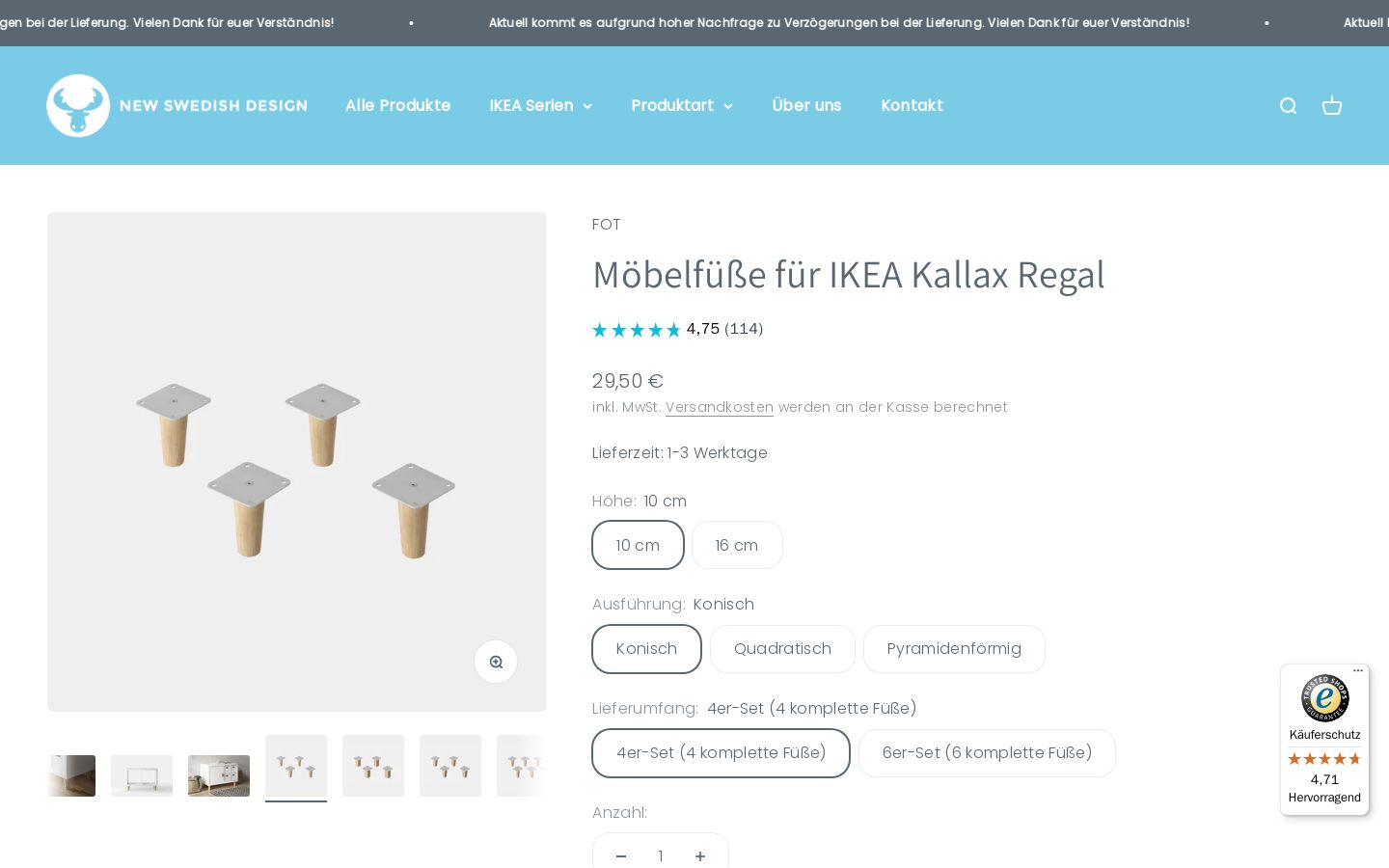Zoom the product image with magnifier button
The height and width of the screenshot is (868, 1389).
[x=496, y=662]
